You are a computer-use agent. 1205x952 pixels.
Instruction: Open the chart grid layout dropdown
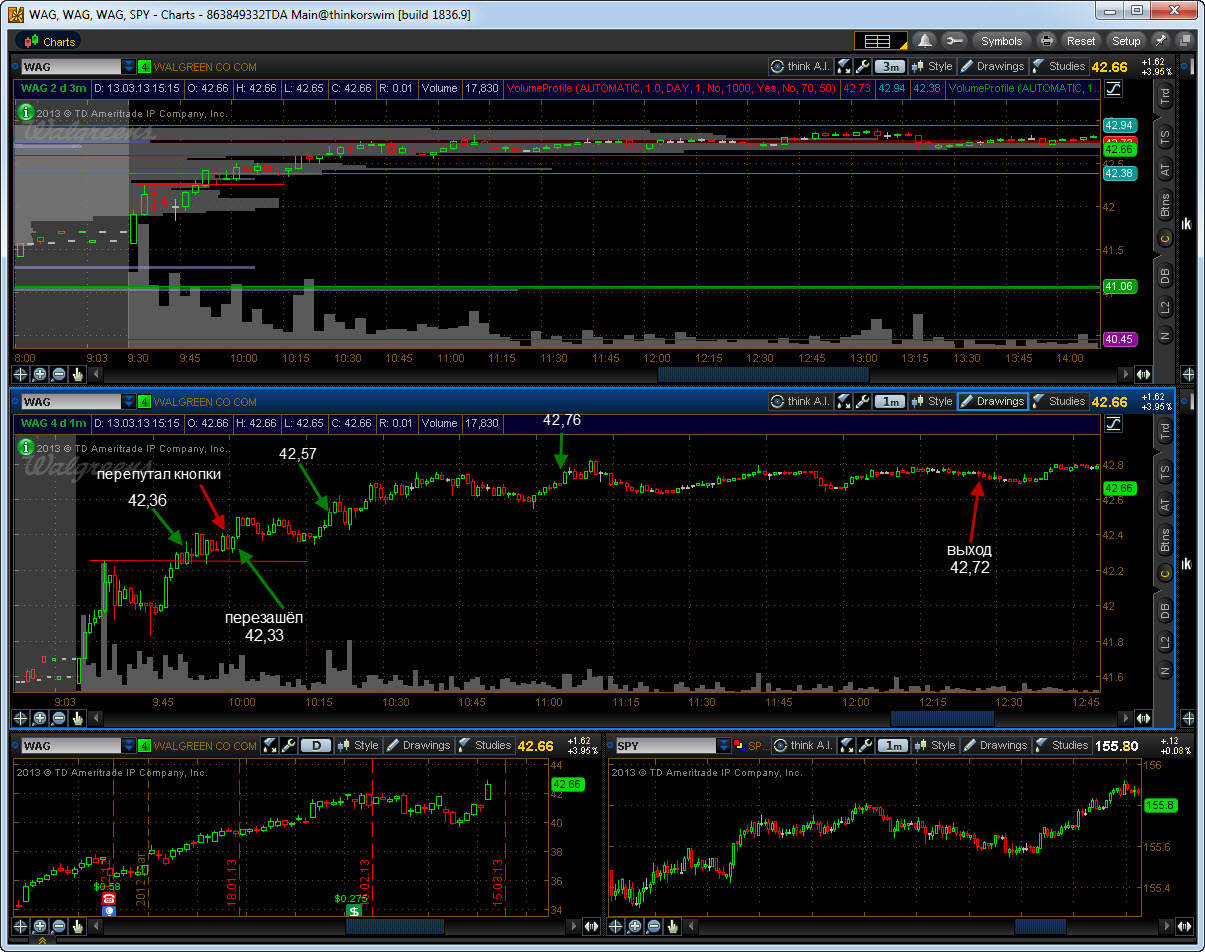(881, 41)
